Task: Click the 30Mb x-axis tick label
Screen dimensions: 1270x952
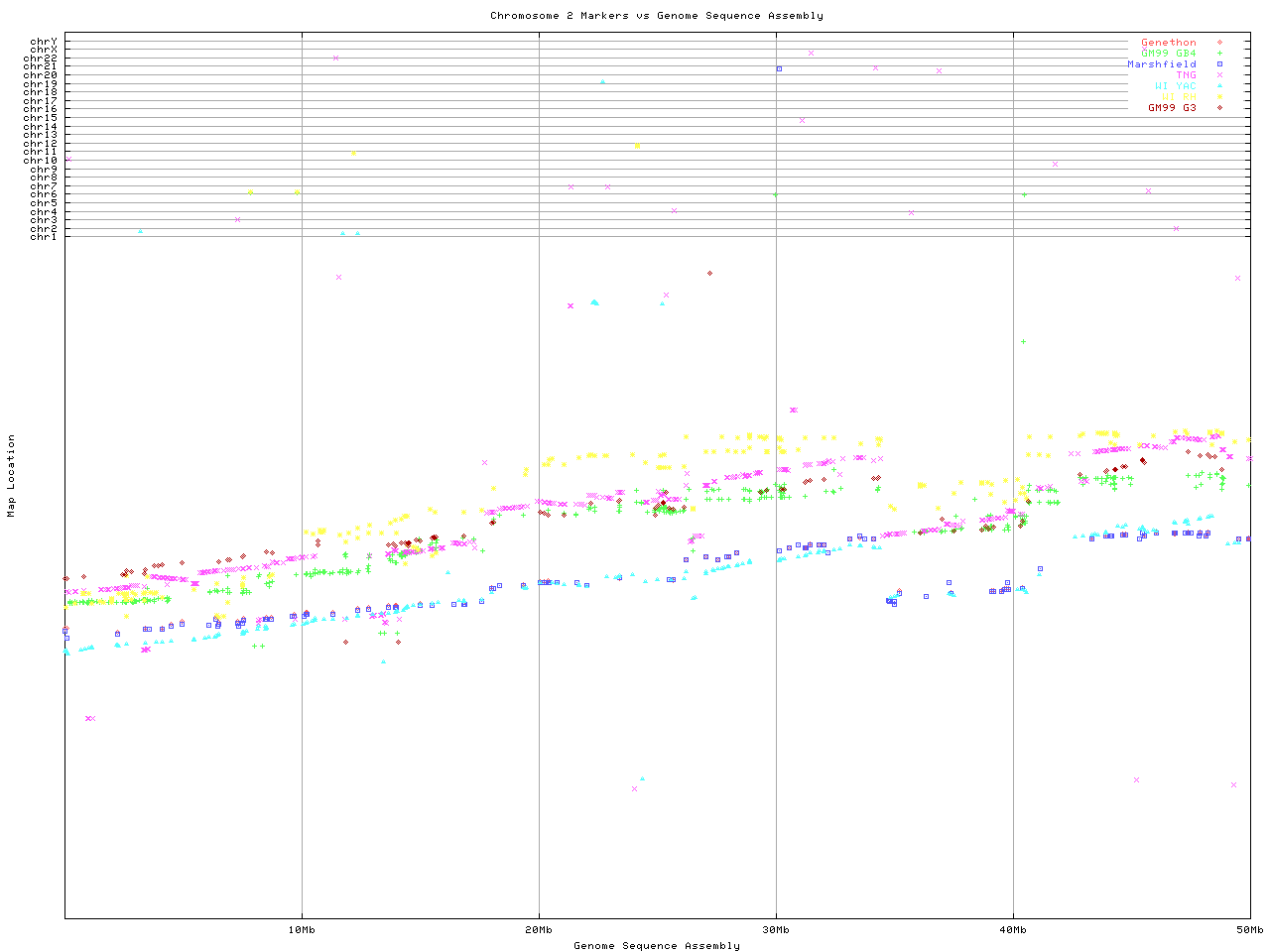Action: coord(776,930)
